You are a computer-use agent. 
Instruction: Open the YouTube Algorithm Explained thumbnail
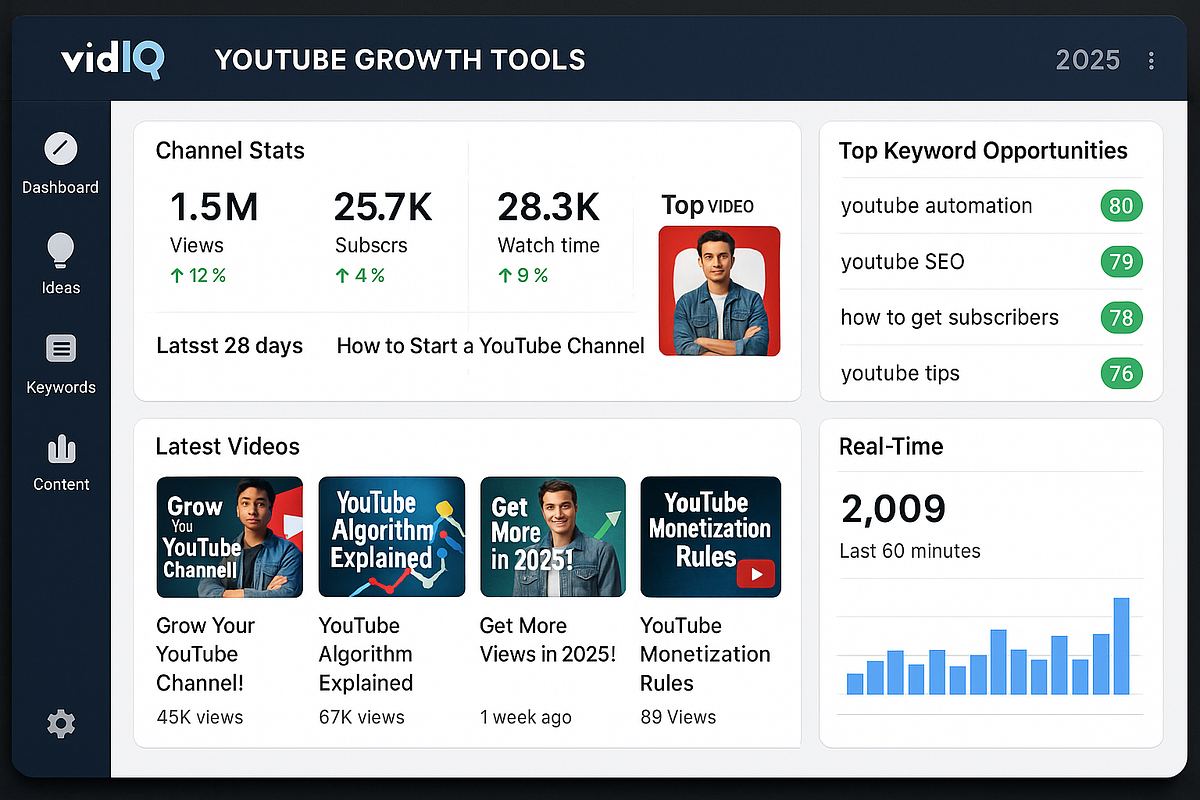click(x=392, y=537)
